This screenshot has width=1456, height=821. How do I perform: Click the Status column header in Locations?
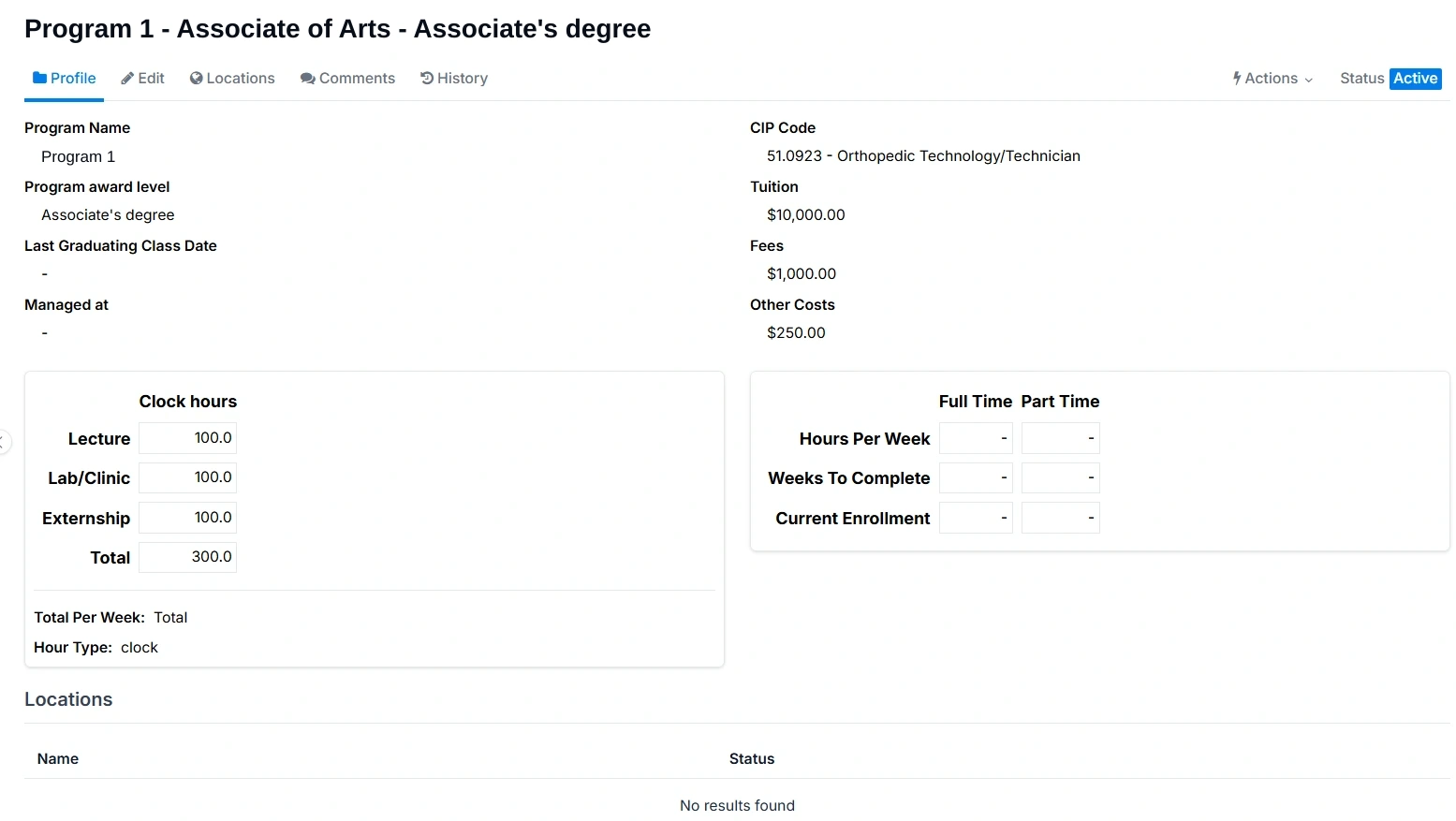[752, 759]
